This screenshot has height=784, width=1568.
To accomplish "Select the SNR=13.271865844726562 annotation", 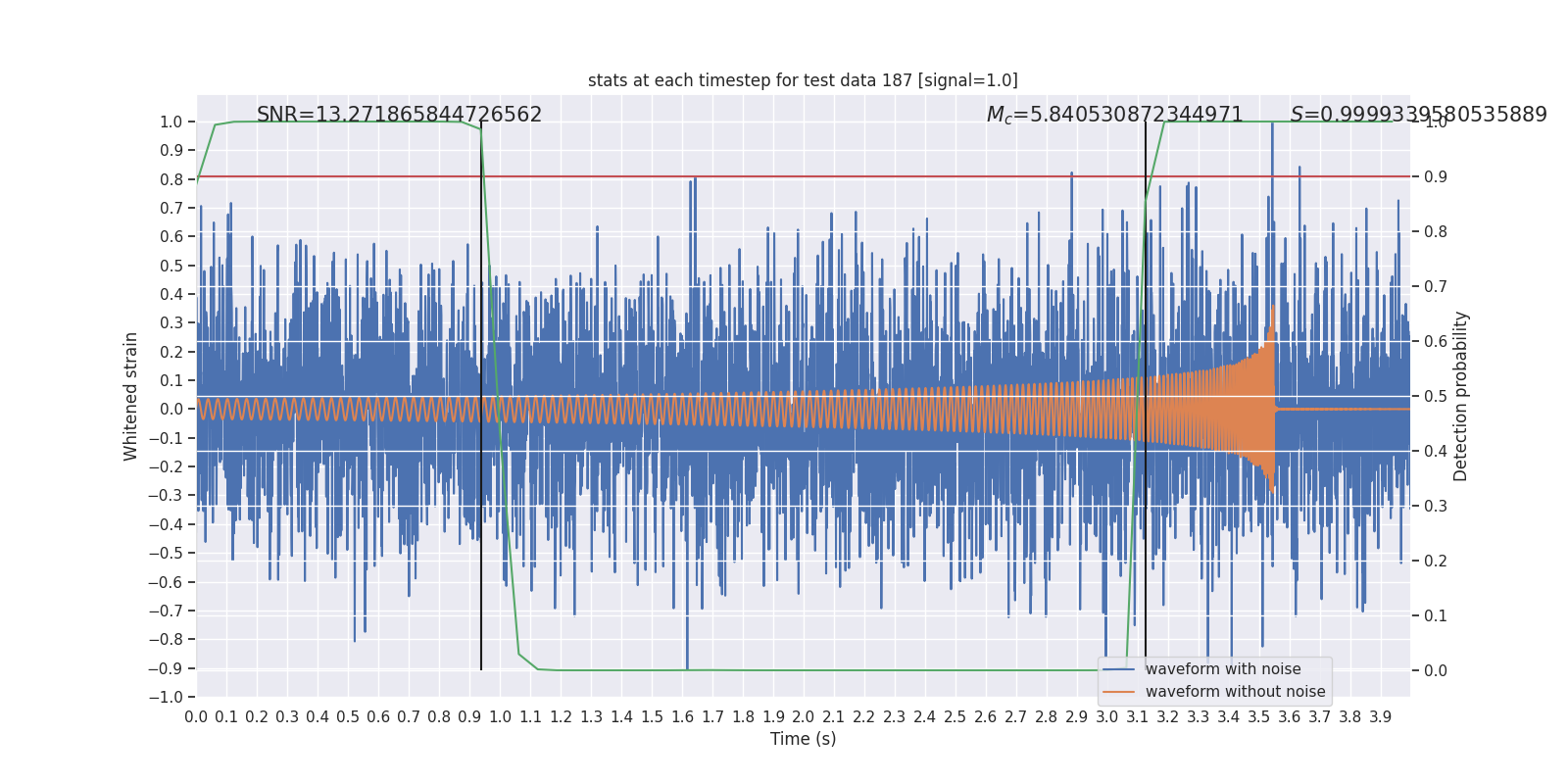I will (x=399, y=115).
